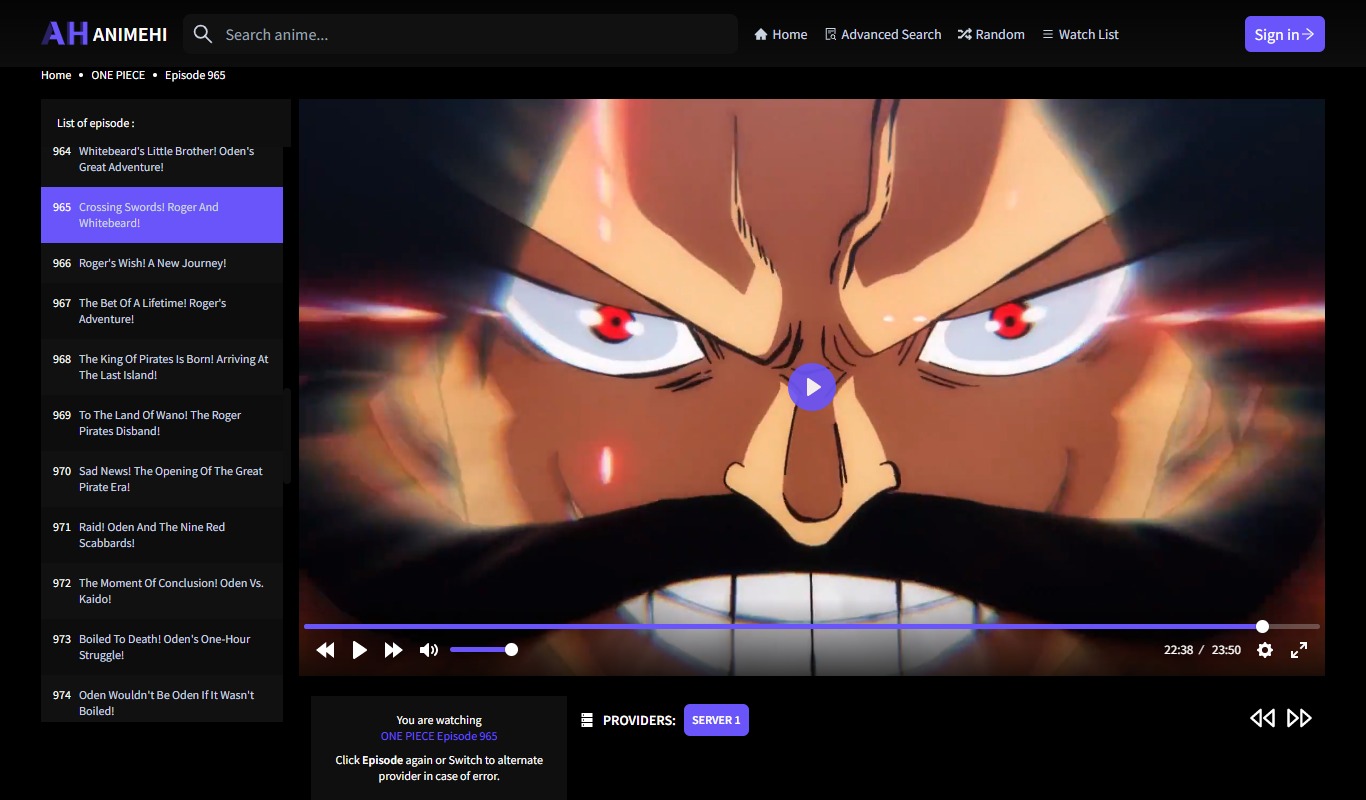Viewport: 1366px width, 800px height.
Task: Open a Random anime
Action: click(991, 34)
